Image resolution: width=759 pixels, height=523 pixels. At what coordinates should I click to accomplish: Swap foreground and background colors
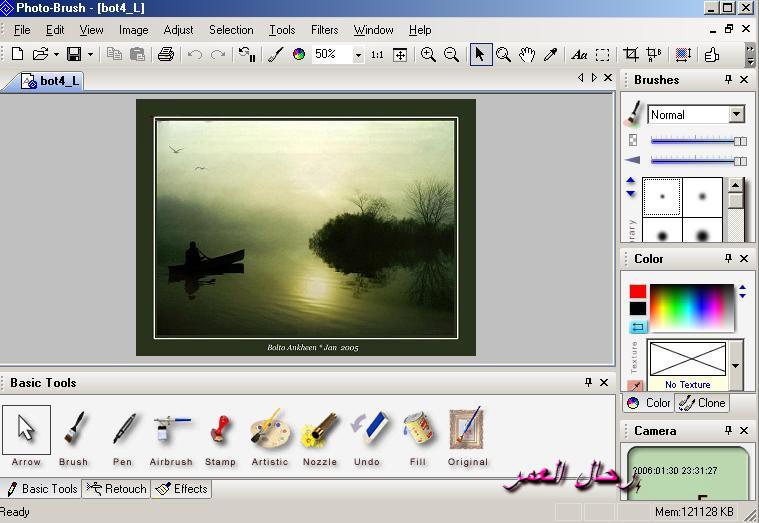[x=638, y=327]
